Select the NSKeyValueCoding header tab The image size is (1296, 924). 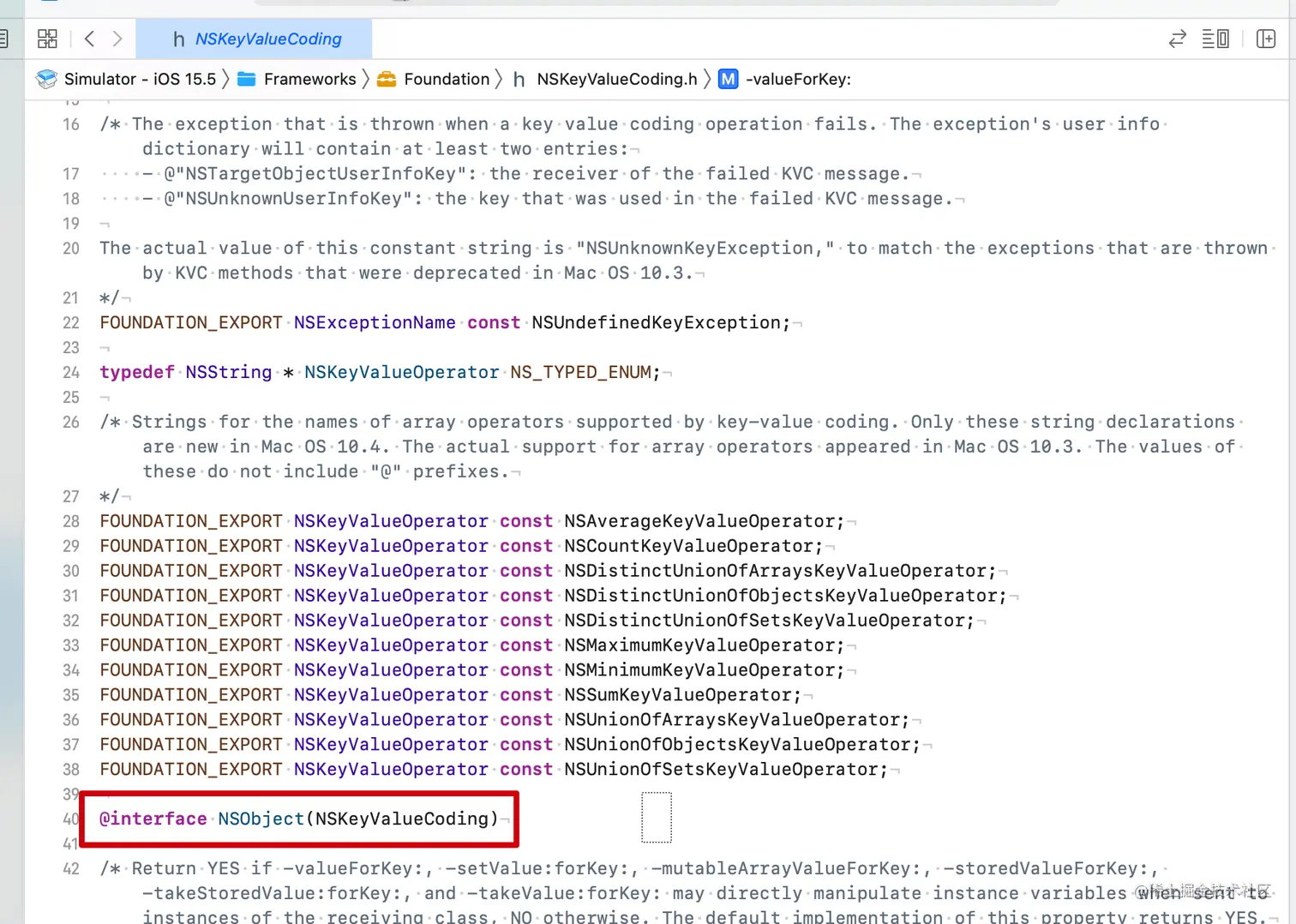click(x=254, y=39)
